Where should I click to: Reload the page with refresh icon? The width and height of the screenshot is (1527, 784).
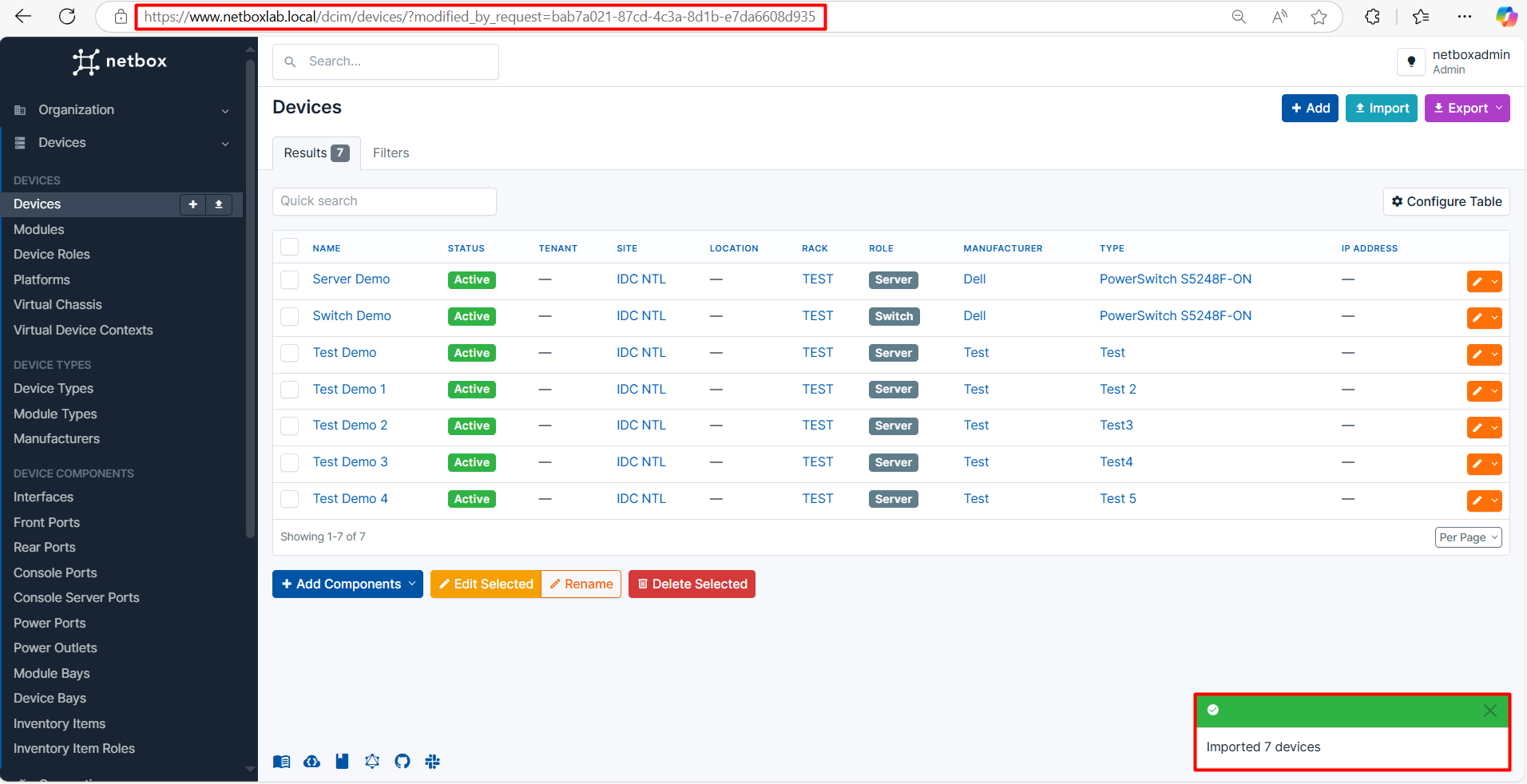(68, 17)
